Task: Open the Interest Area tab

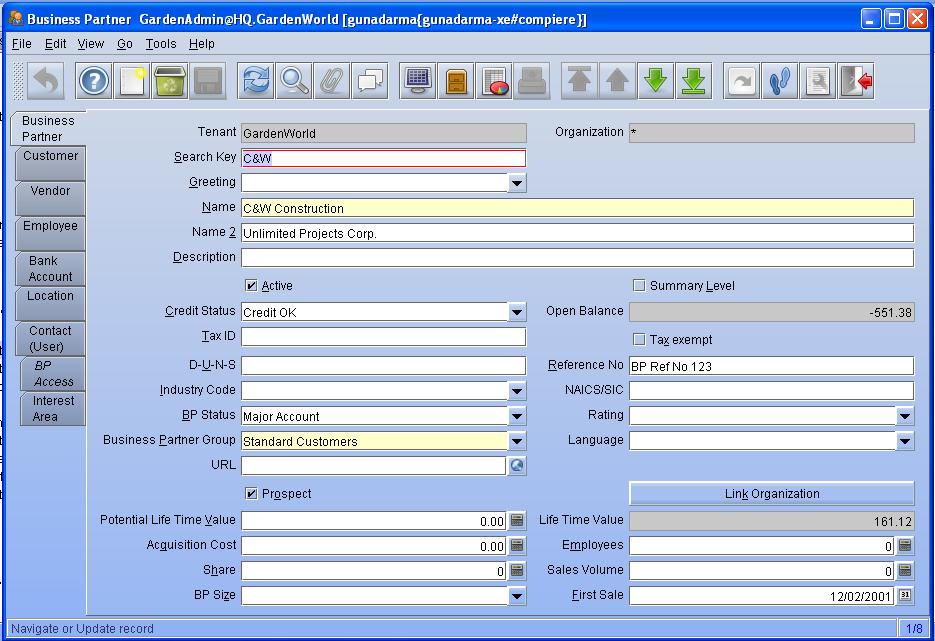Action: (x=53, y=408)
